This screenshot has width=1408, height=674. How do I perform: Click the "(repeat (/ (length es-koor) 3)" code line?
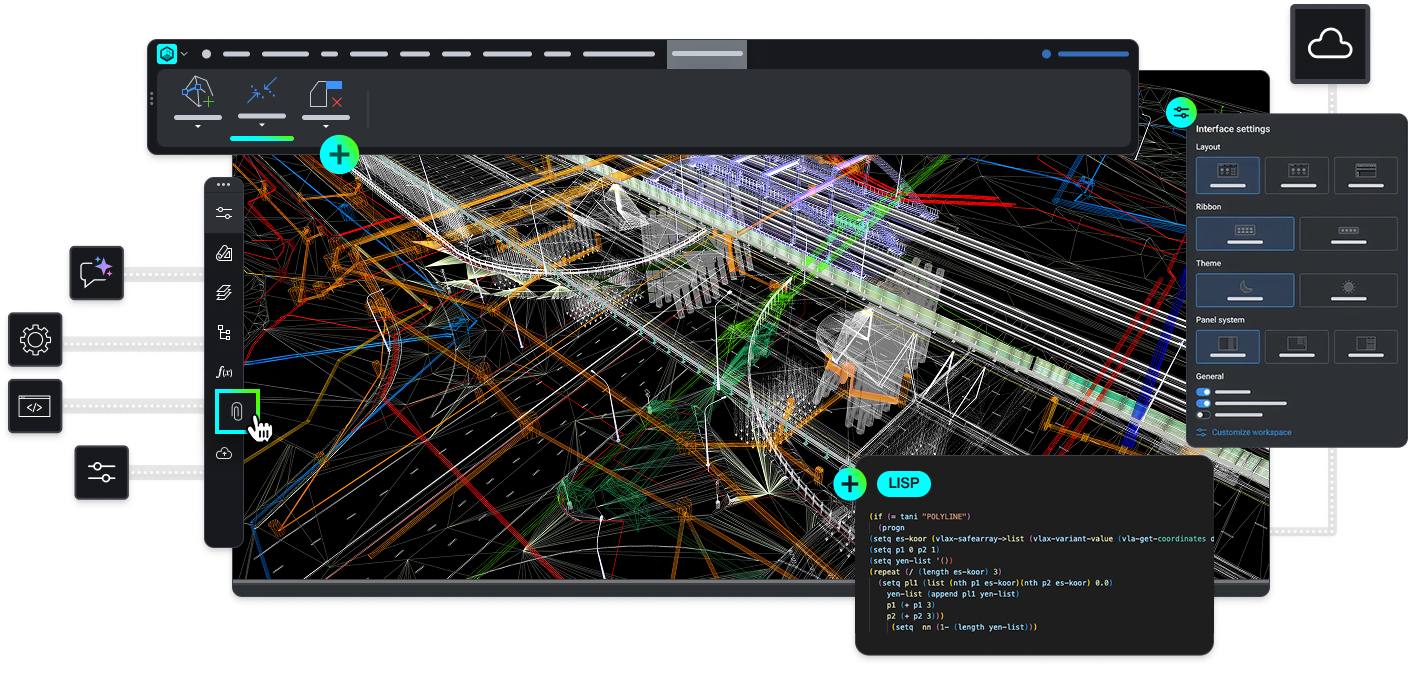pyautogui.click(x=935, y=572)
